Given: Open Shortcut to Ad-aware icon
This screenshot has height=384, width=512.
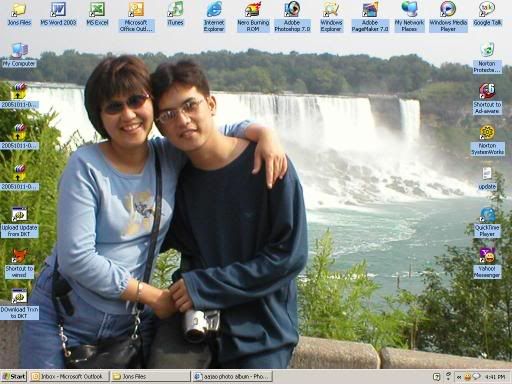Looking at the screenshot, I should click(x=487, y=99).
